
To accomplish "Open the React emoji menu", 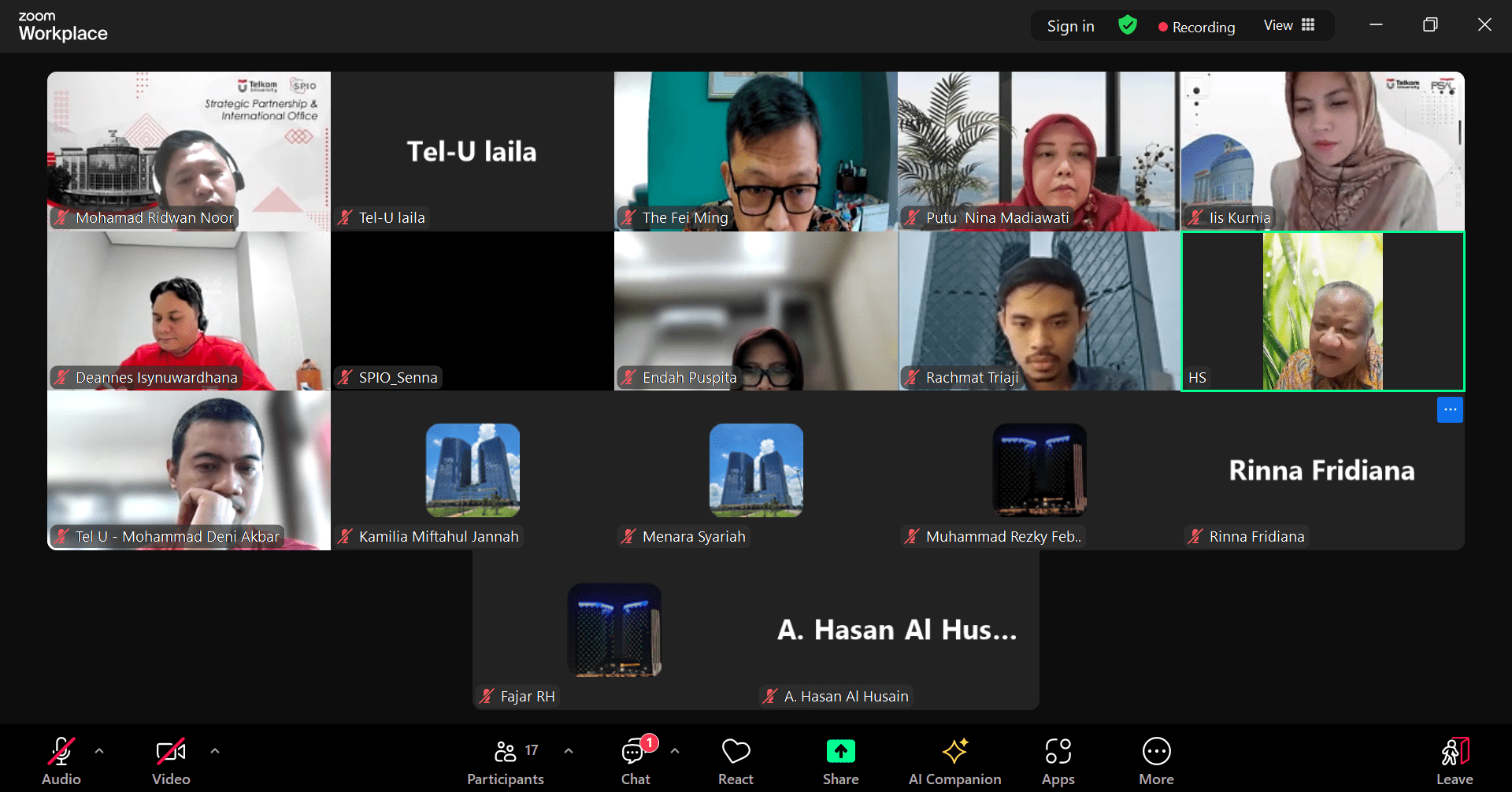I will 736,760.
